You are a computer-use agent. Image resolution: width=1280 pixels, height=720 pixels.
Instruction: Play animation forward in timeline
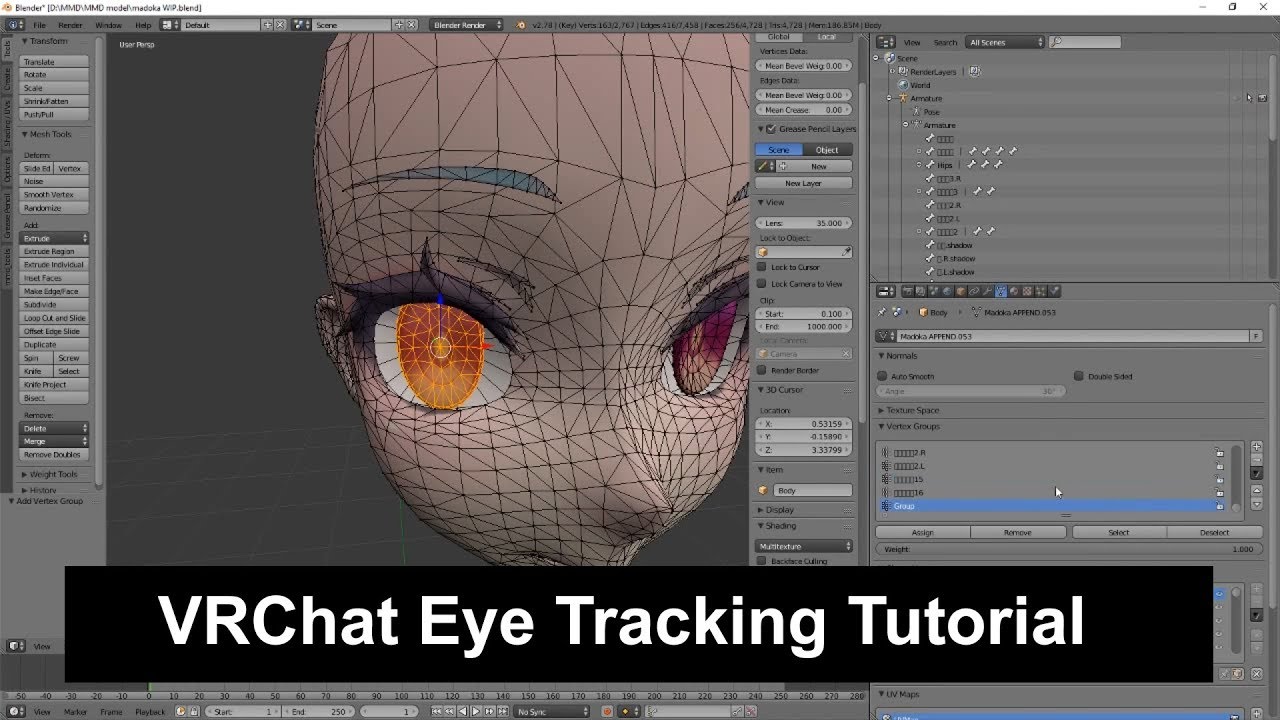(x=476, y=711)
